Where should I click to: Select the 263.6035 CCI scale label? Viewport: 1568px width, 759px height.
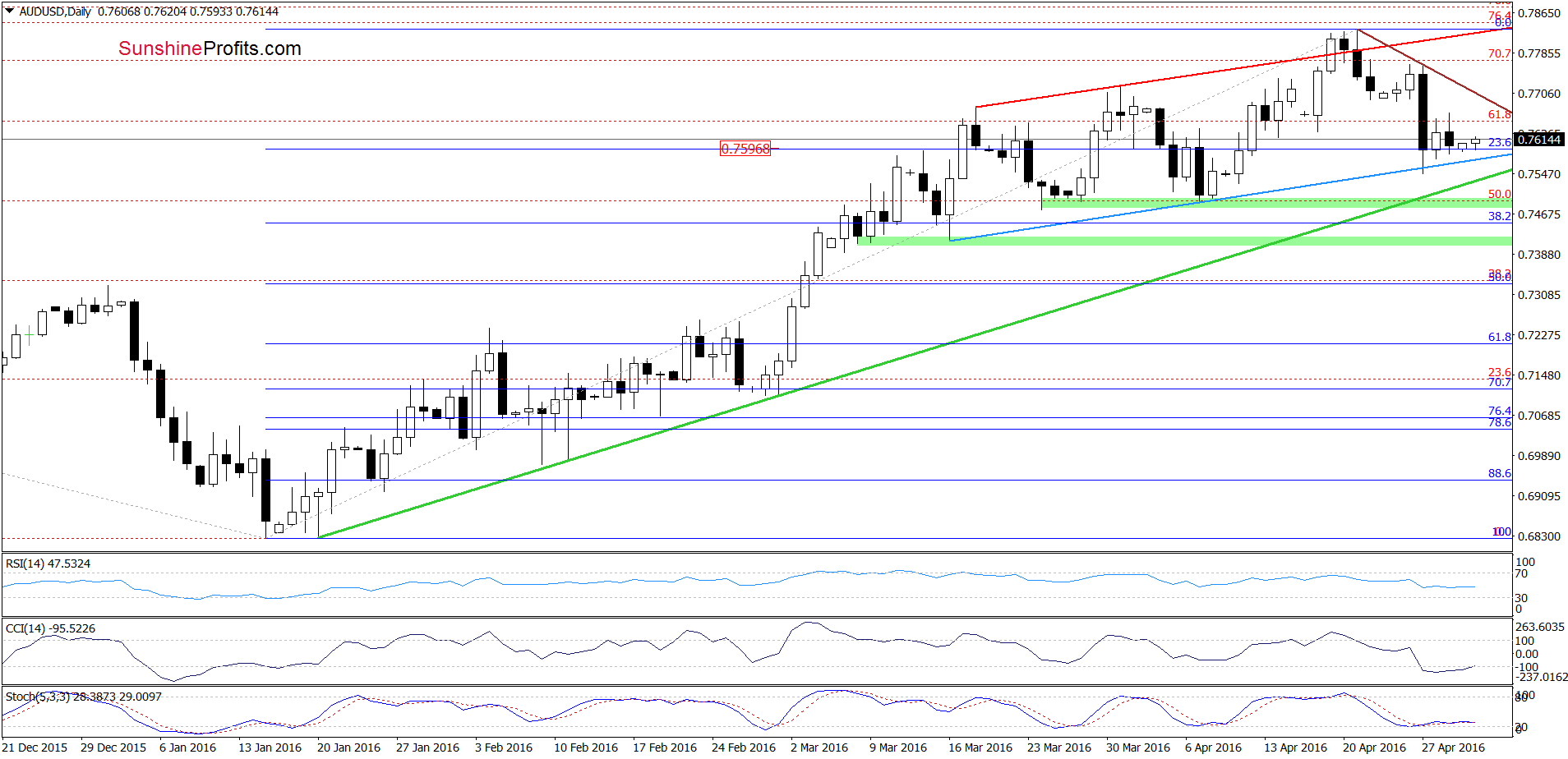[1540, 627]
